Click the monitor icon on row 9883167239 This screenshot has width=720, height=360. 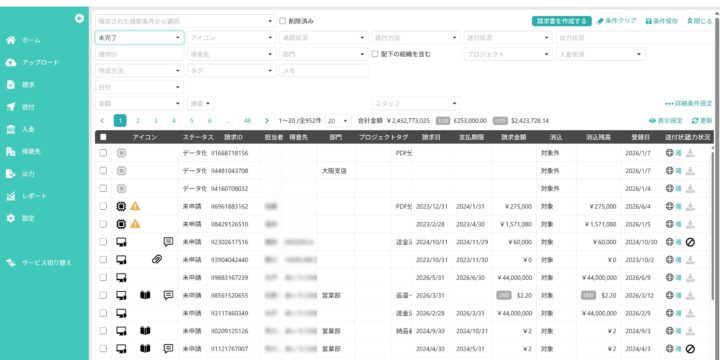(121, 277)
